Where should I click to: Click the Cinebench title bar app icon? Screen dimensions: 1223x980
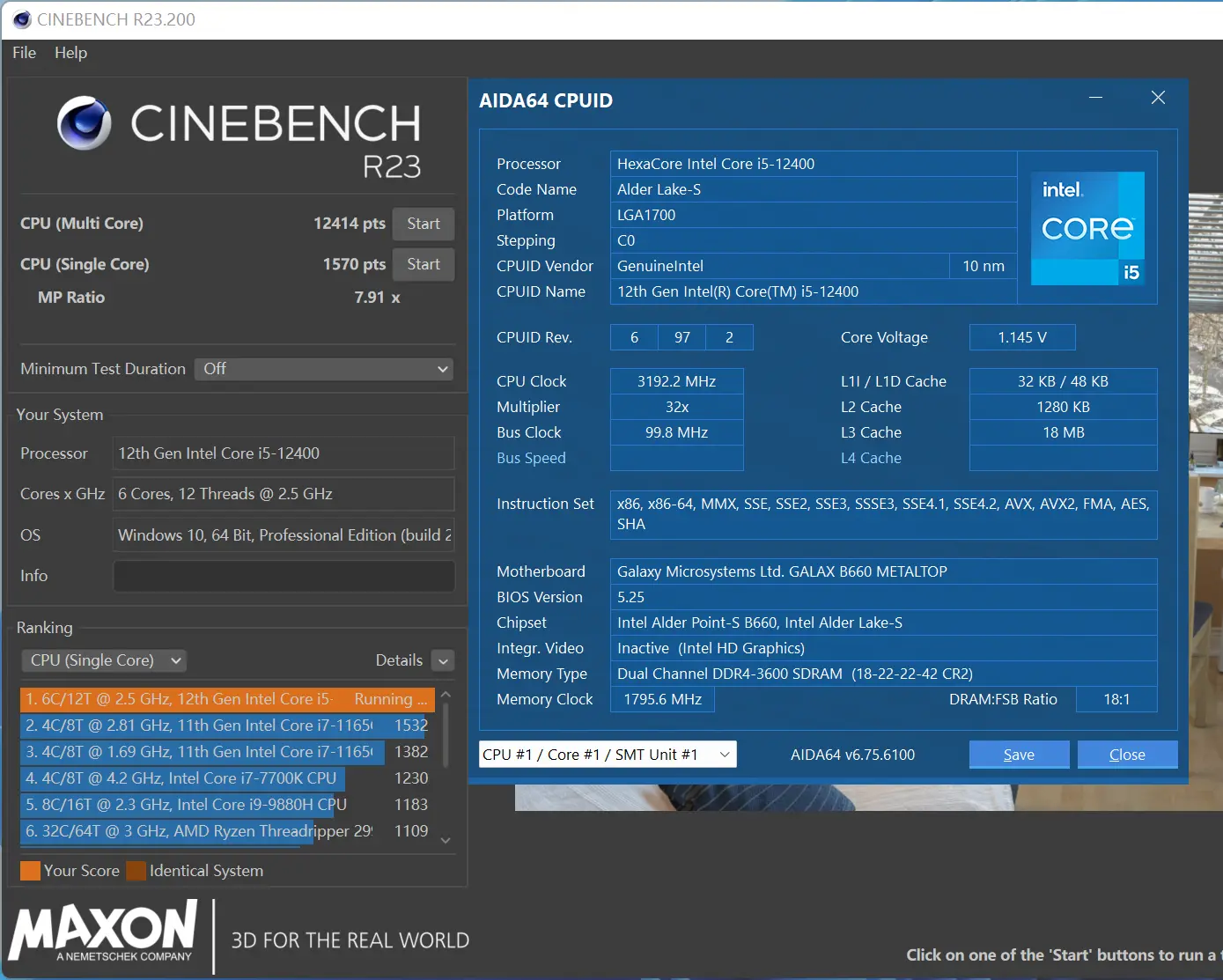pyautogui.click(x=22, y=19)
